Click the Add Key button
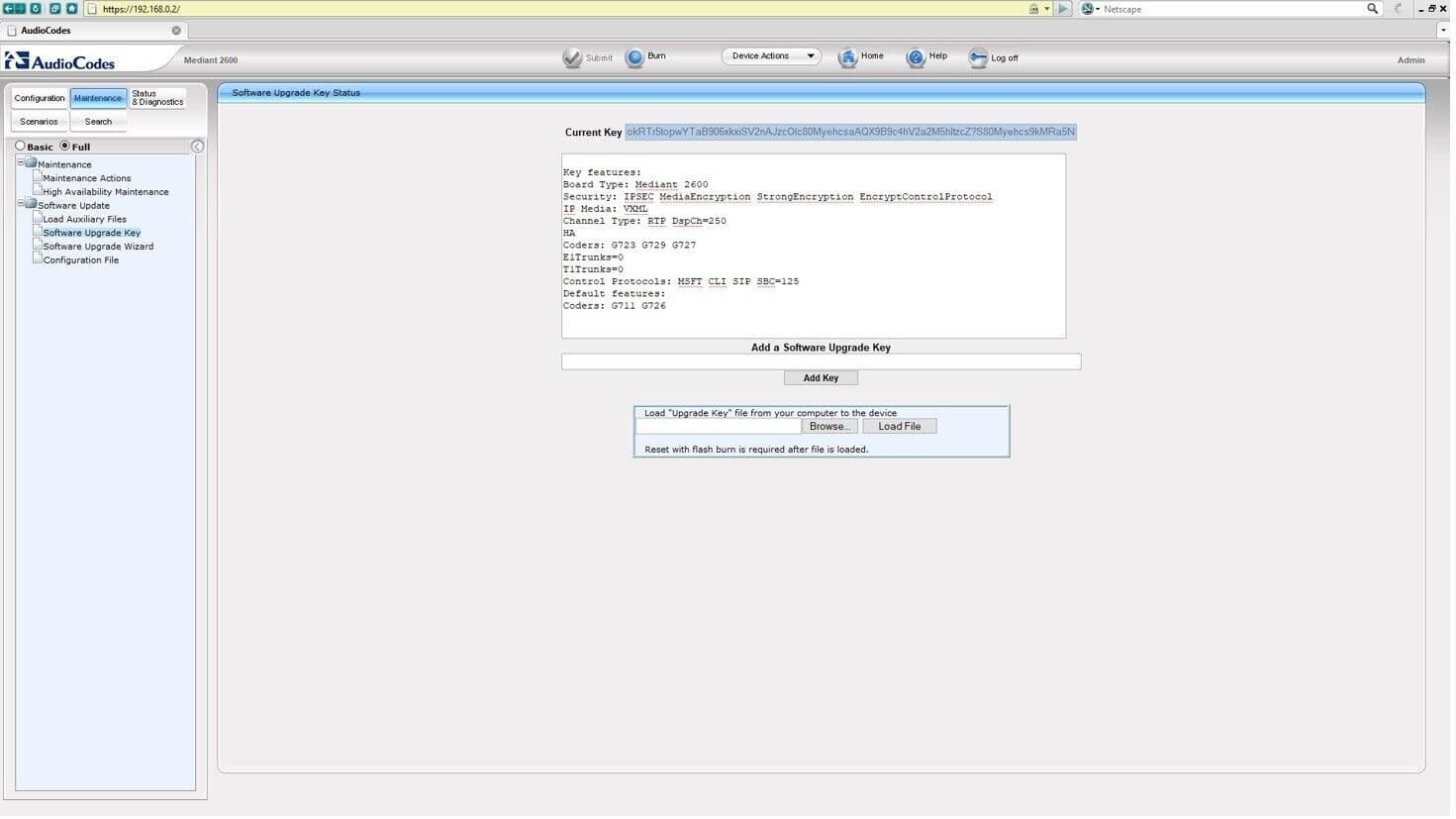The height and width of the screenshot is (819, 1456). click(x=820, y=377)
